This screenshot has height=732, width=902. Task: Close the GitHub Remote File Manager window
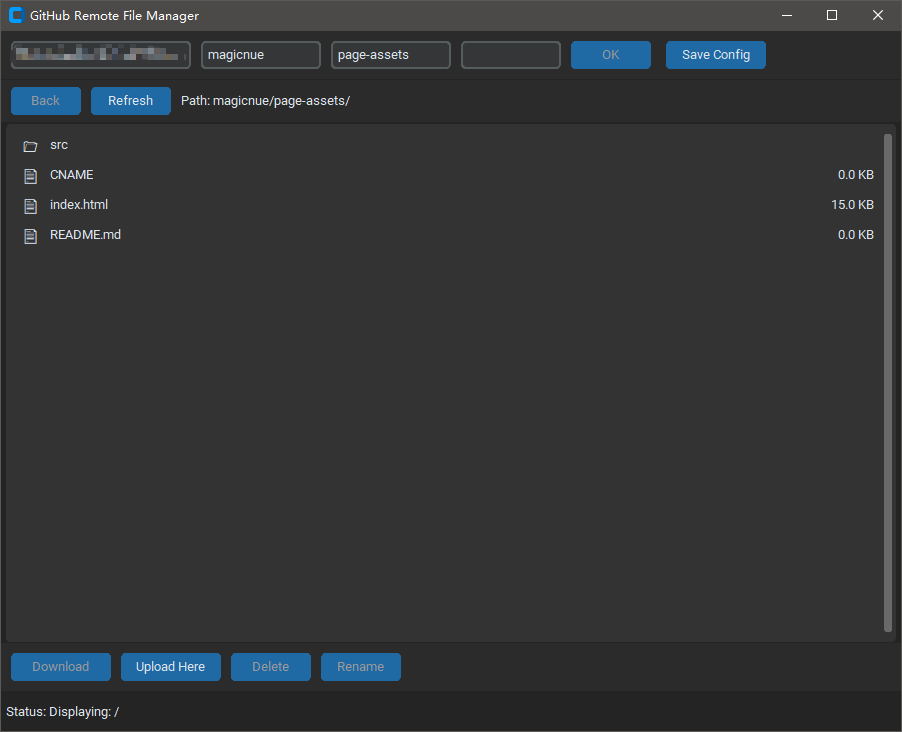coord(877,15)
